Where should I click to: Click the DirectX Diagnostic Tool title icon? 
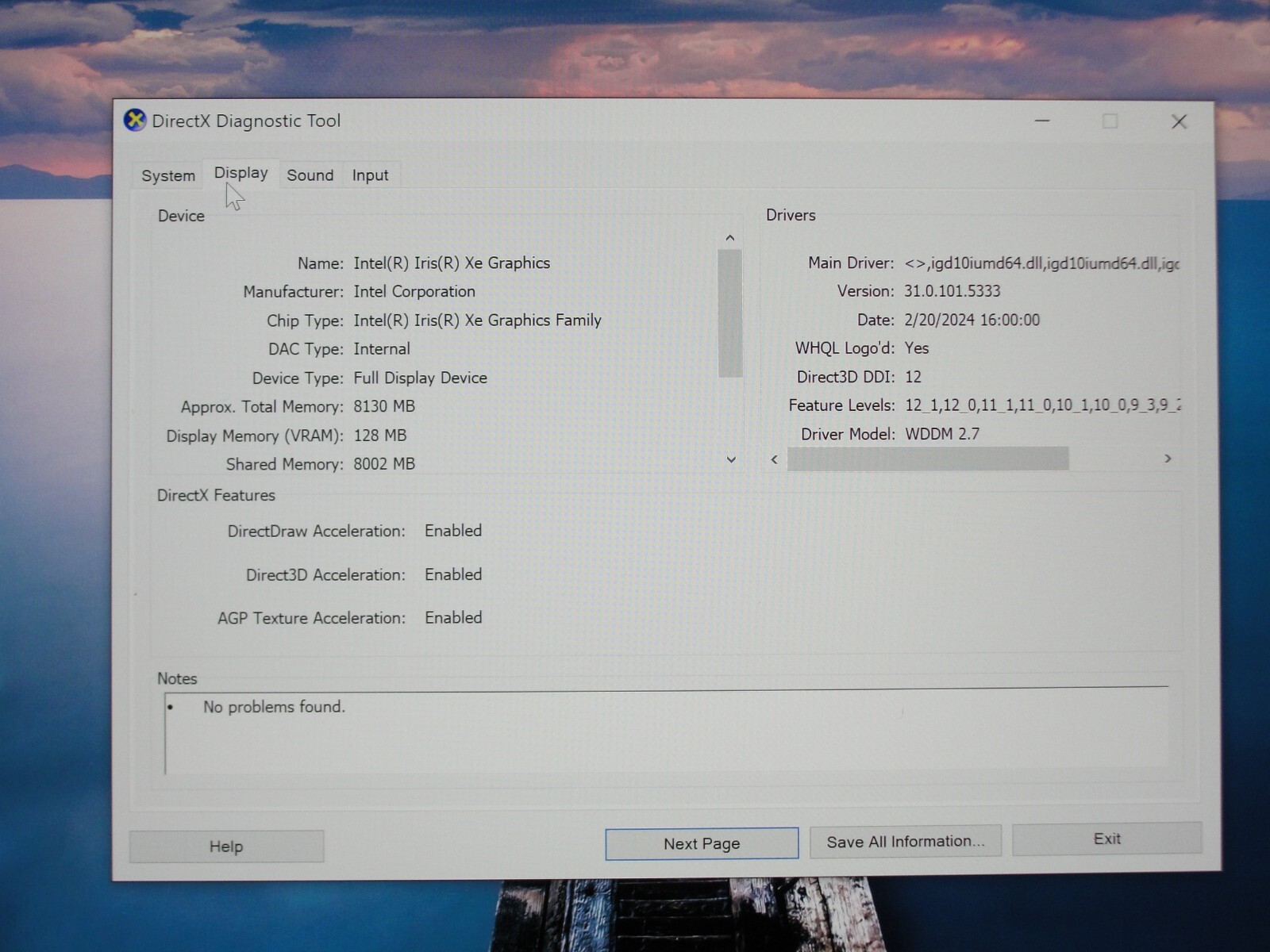(x=135, y=121)
